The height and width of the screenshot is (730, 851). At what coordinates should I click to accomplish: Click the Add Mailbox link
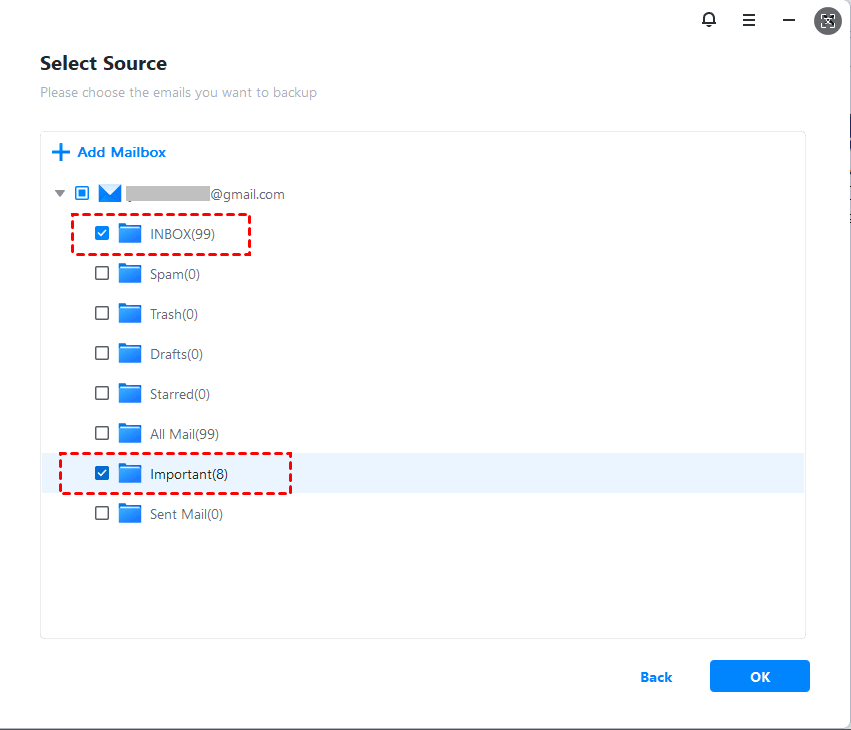tap(121, 152)
